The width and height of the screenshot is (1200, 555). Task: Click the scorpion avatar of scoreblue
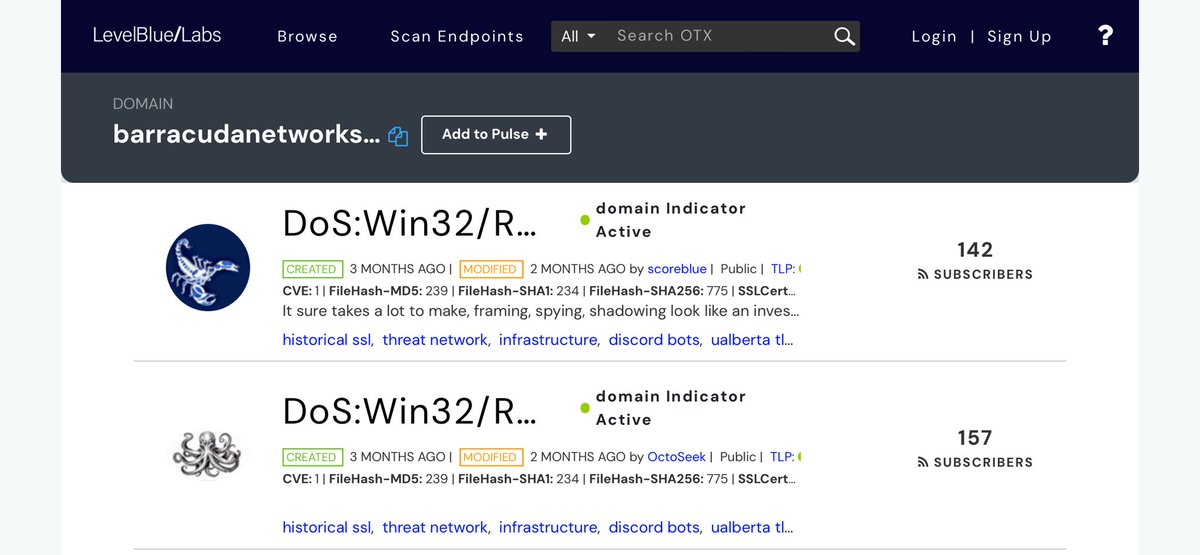[208, 267]
